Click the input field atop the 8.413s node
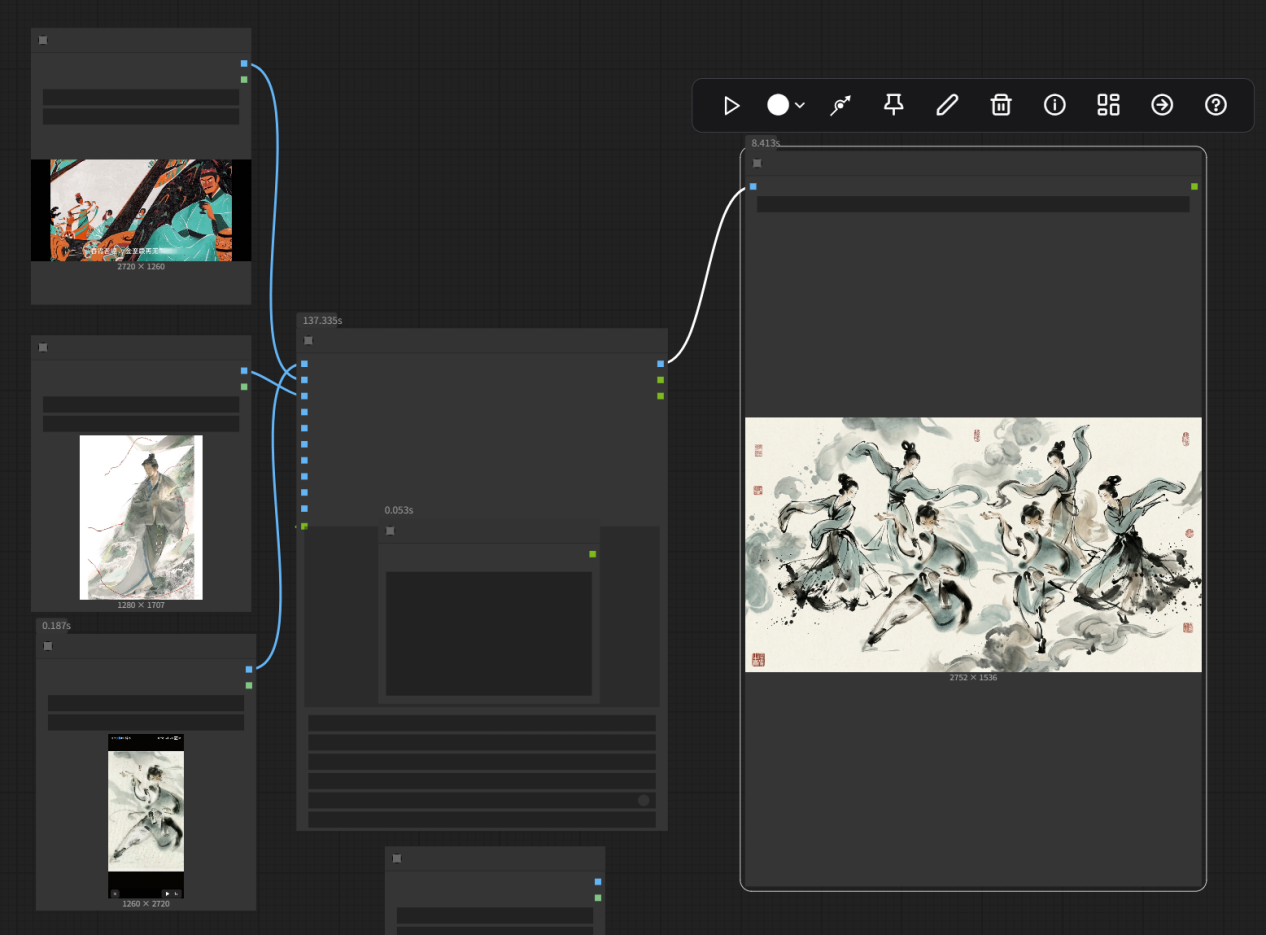Viewport: 1266px width, 935px height. pos(972,204)
